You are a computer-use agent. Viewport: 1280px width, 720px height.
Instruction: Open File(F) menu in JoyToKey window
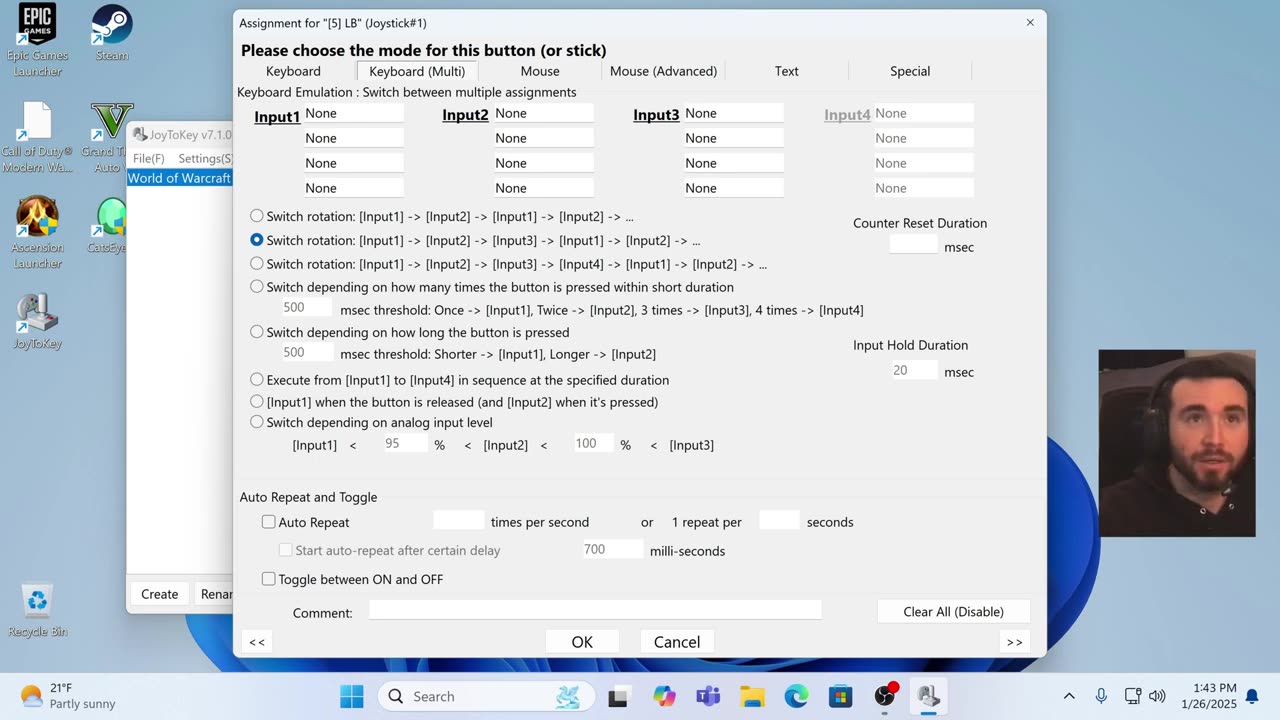149,158
